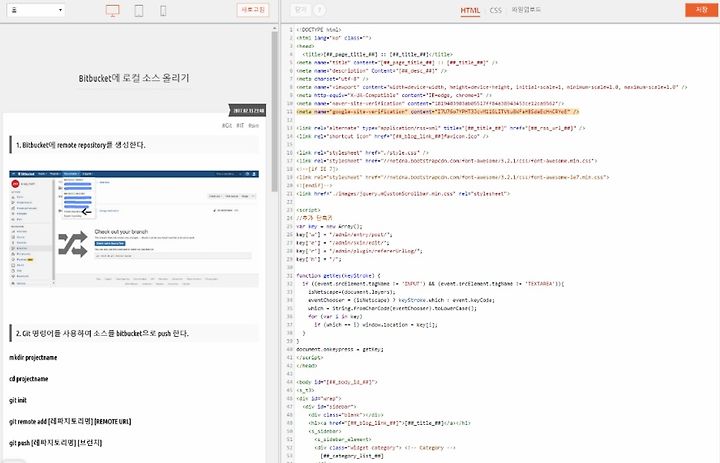Click the preview pane vertical scrollbar
The height and width of the screenshot is (463, 720).
(275, 110)
